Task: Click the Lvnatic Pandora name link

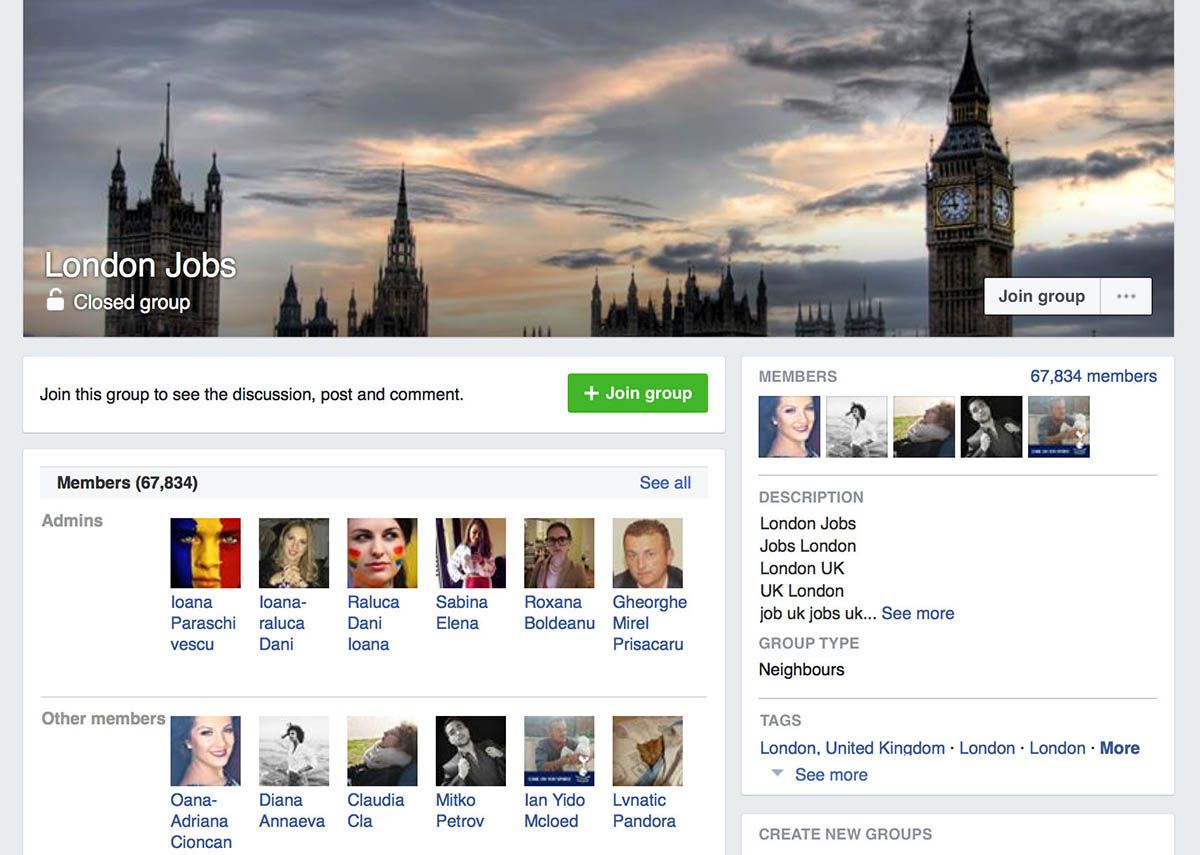Action: (x=644, y=810)
